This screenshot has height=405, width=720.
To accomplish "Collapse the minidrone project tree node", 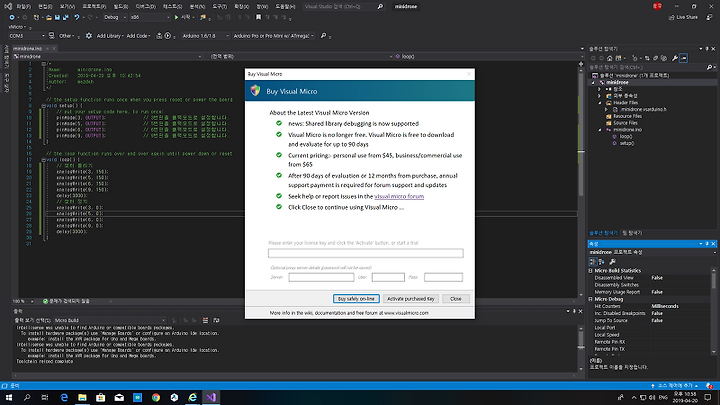I will 593,83.
